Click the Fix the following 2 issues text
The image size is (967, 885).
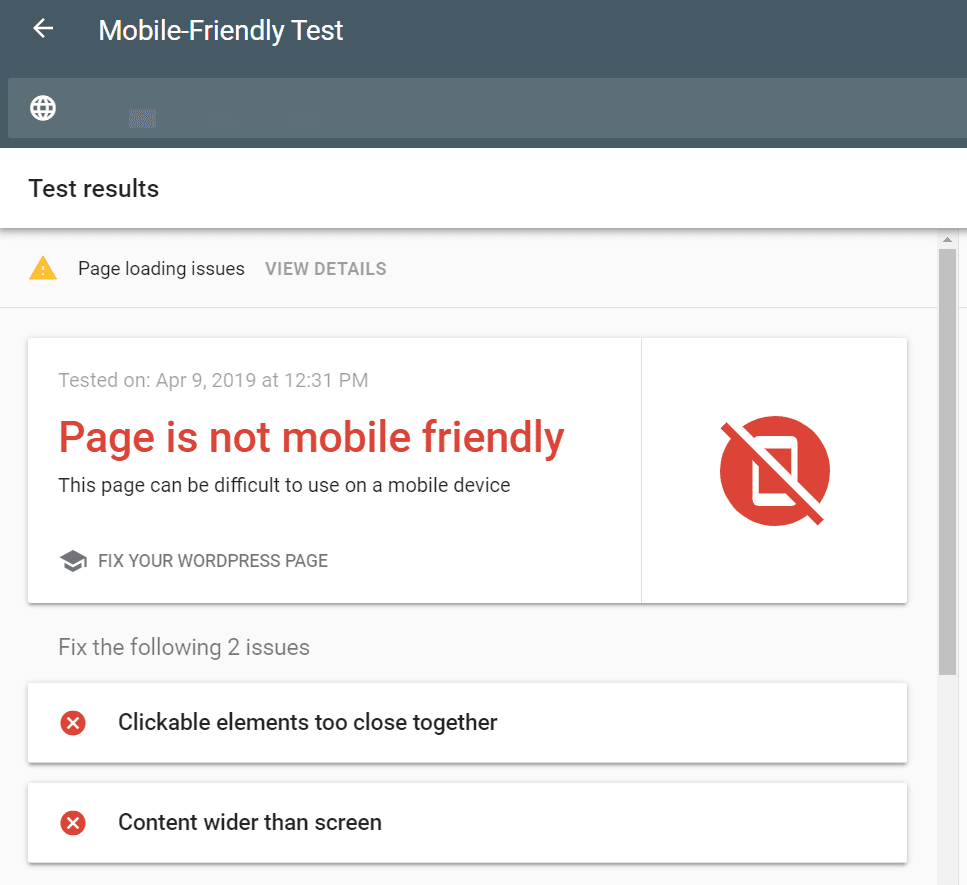tap(184, 647)
